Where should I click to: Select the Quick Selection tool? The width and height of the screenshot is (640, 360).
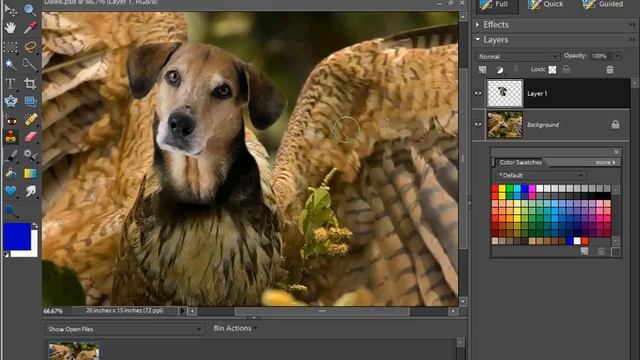point(30,64)
